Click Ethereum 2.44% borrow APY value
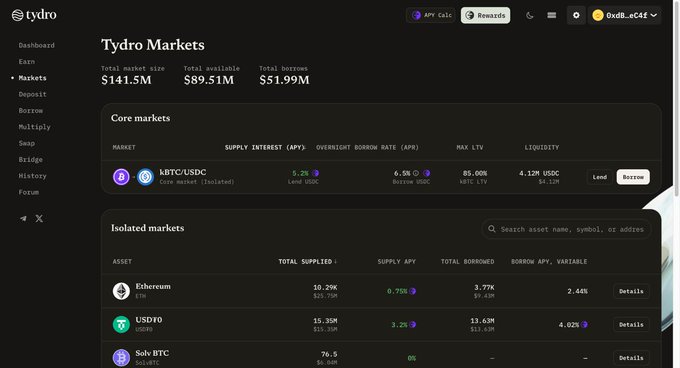 577,291
